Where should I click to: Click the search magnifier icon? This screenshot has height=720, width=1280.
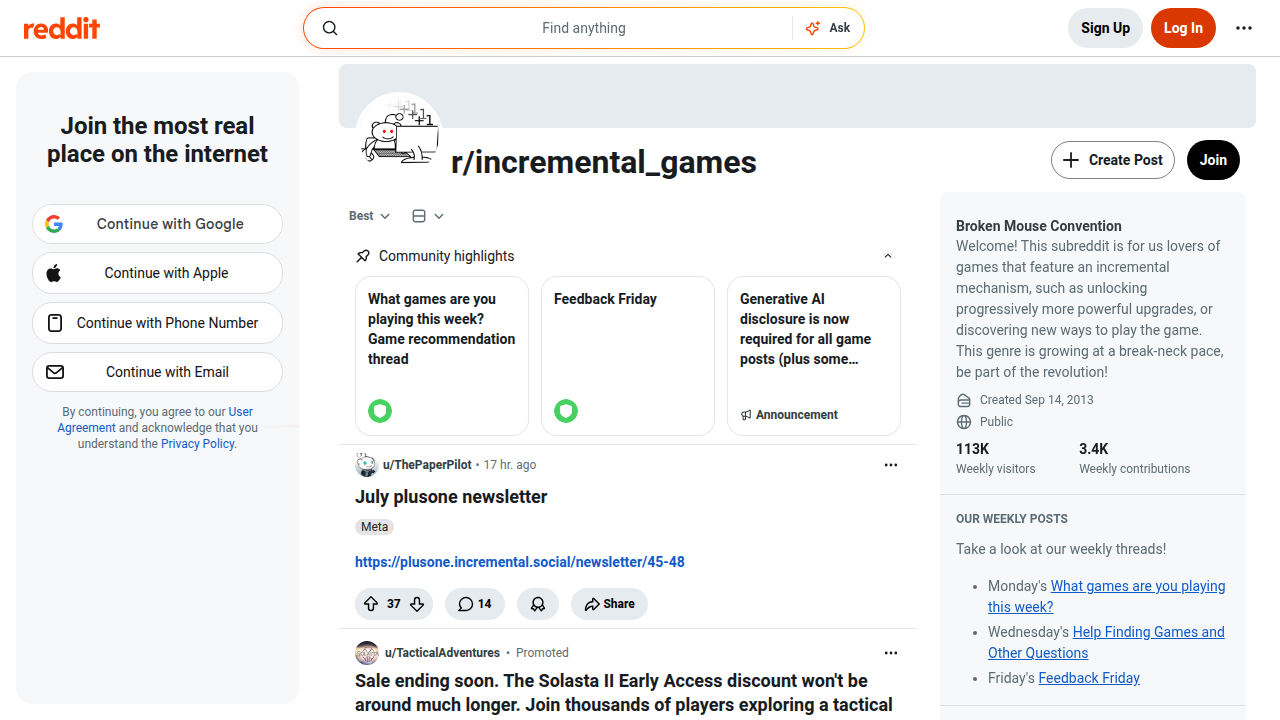[x=330, y=28]
